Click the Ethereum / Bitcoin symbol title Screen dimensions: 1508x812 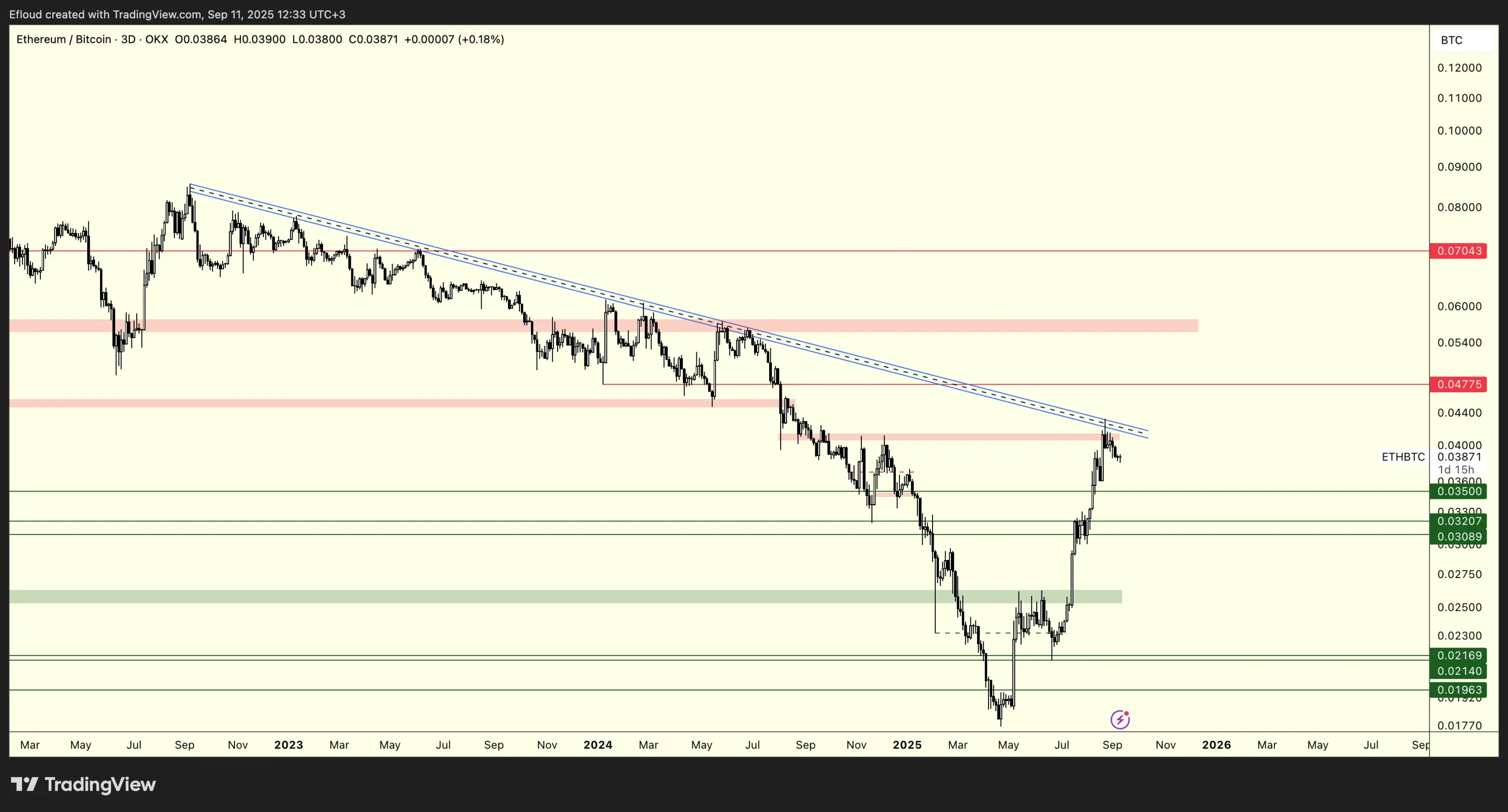(63, 39)
